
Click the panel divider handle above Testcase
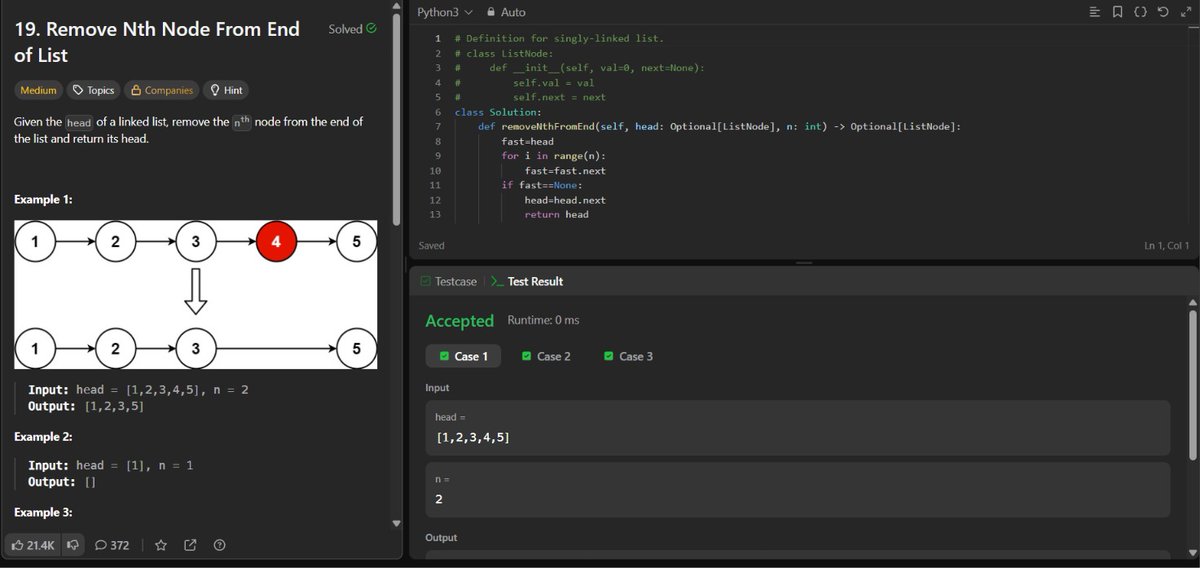pyautogui.click(x=804, y=263)
